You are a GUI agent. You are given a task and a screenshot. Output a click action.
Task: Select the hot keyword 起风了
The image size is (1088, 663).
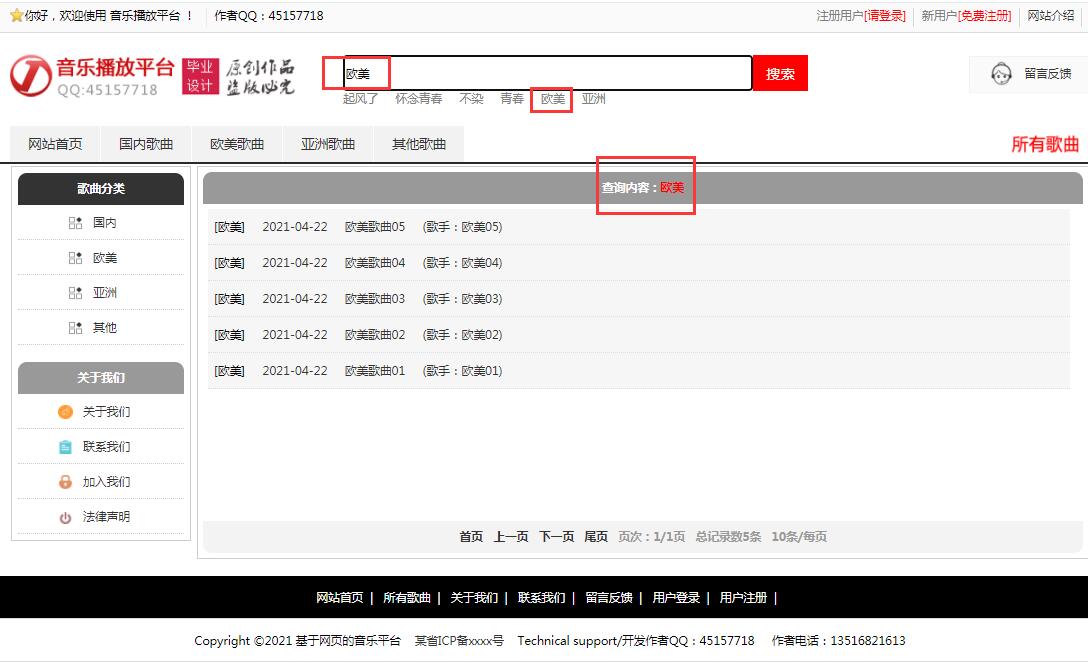360,98
